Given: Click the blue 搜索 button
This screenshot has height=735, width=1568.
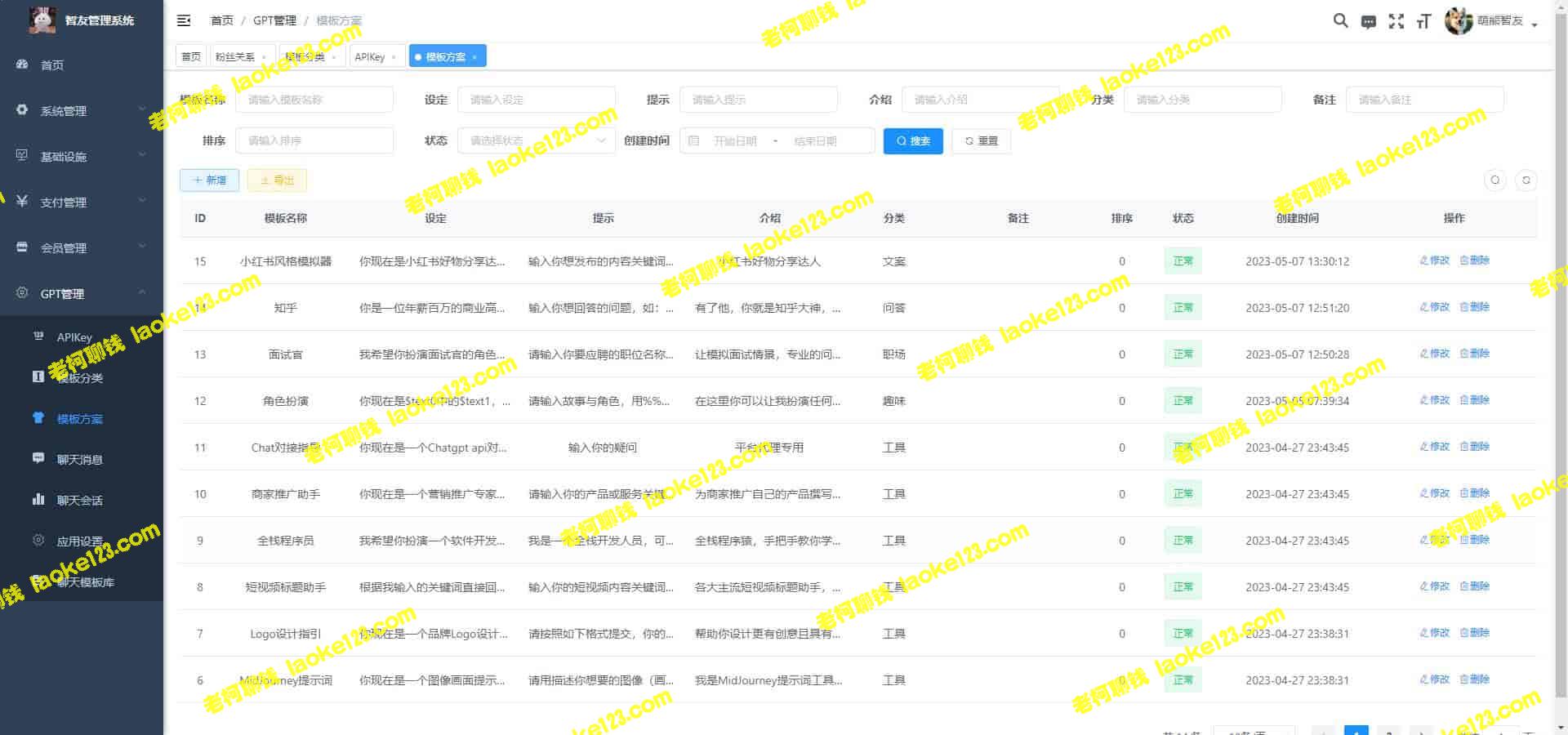Looking at the screenshot, I should pos(913,140).
